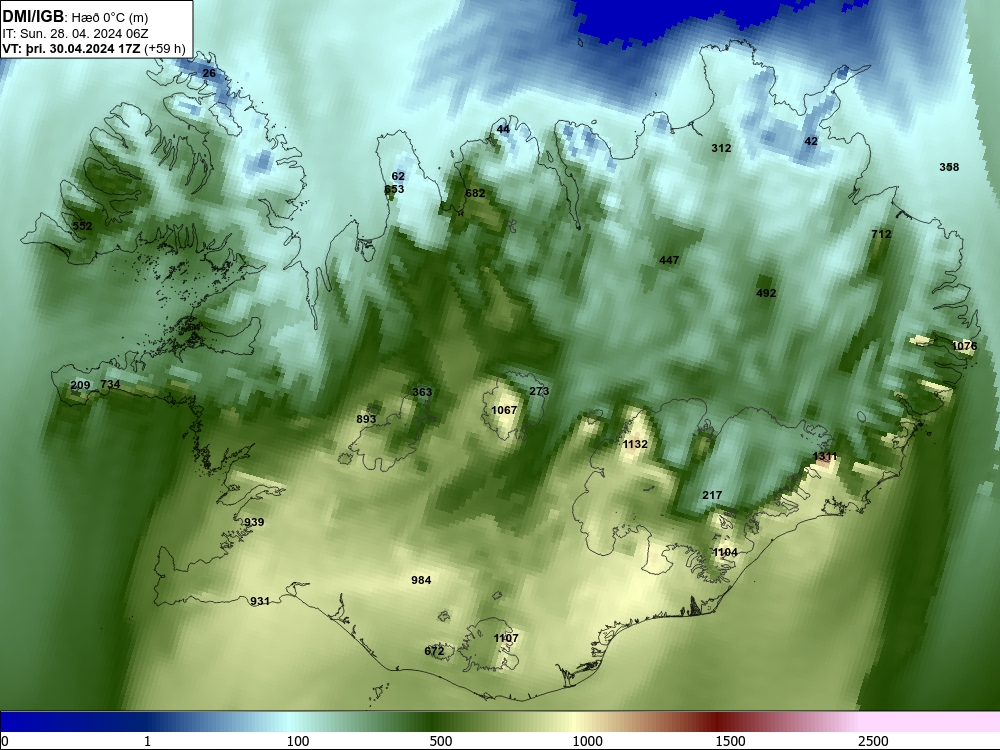Click the map value 42 in the northeast

click(811, 142)
